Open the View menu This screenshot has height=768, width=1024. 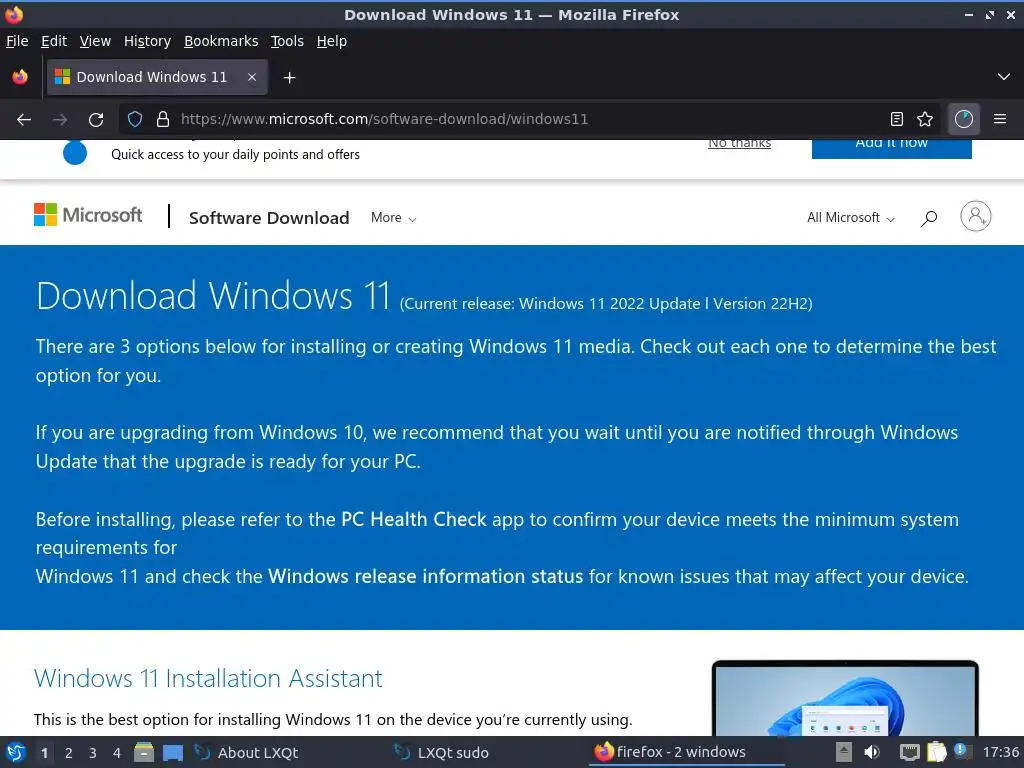(x=95, y=41)
